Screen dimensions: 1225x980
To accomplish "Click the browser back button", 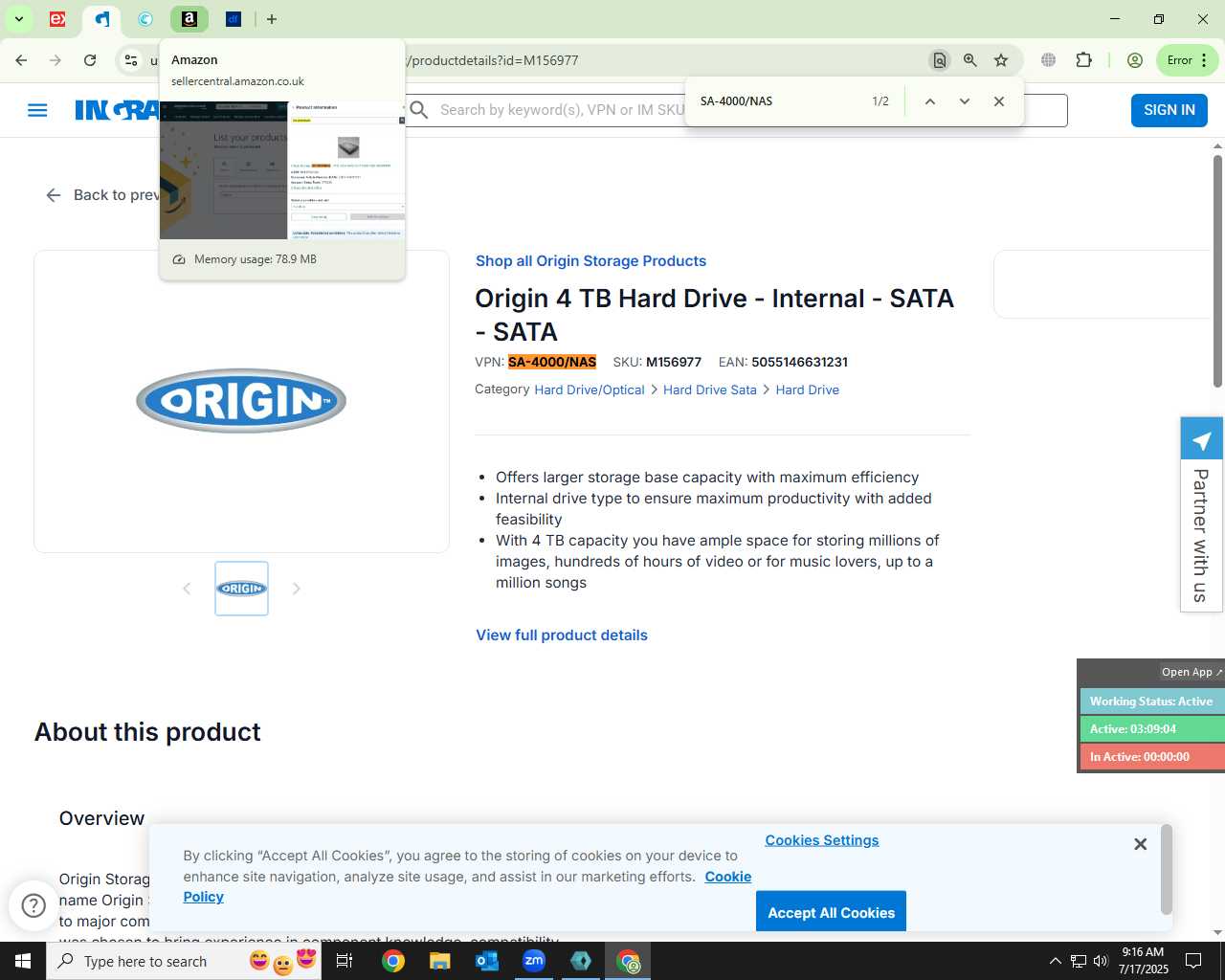I will click(21, 60).
